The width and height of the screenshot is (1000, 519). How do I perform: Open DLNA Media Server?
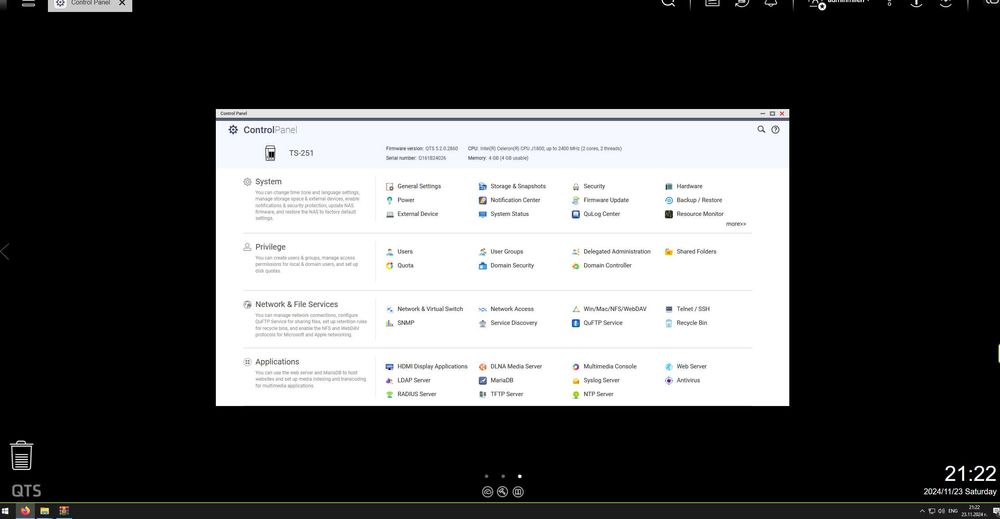pyautogui.click(x=510, y=367)
